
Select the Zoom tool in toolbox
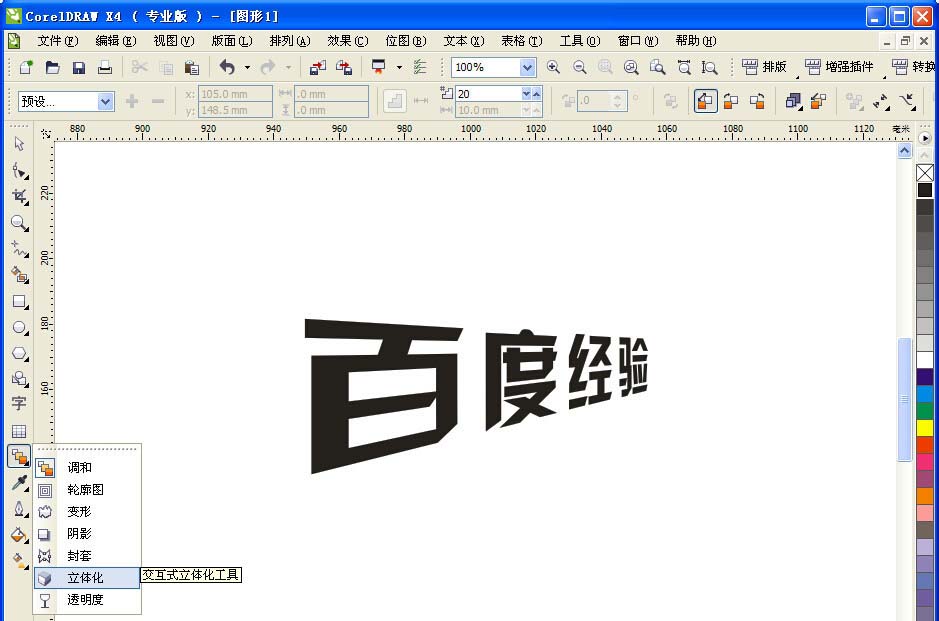pos(19,223)
